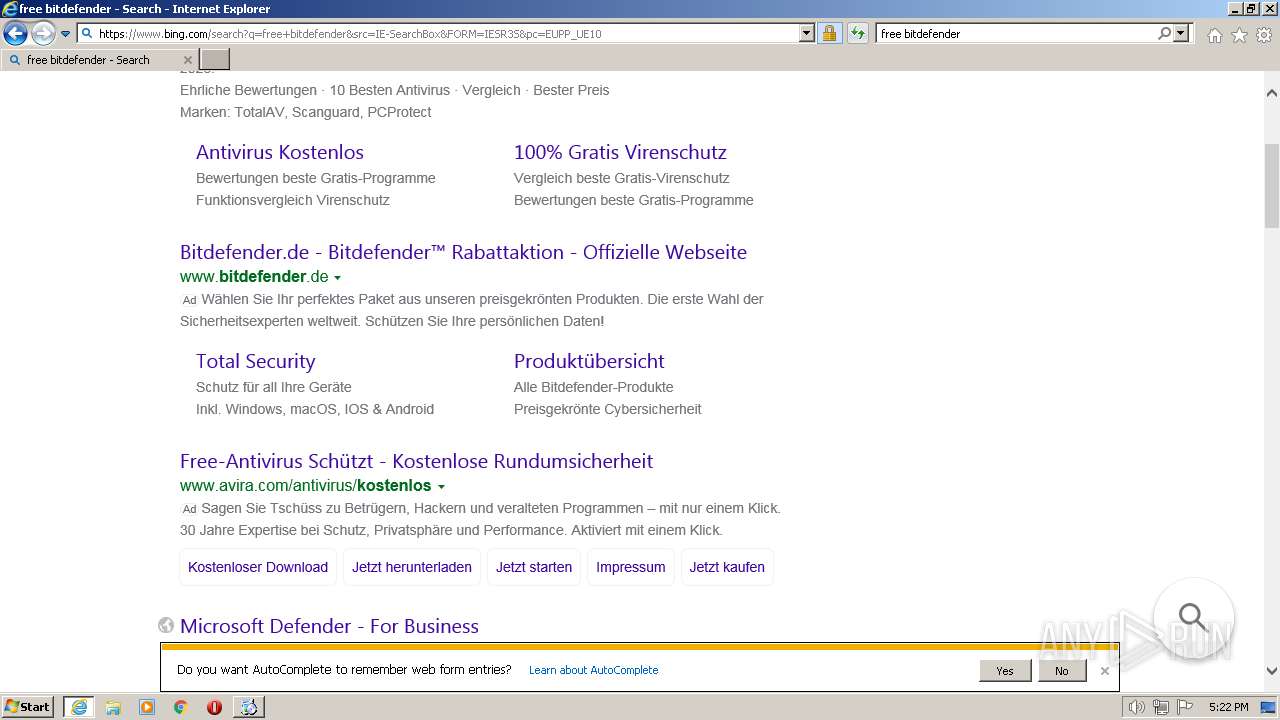Open the recent pages dropdown arrow
The image size is (1280, 720).
click(x=66, y=34)
